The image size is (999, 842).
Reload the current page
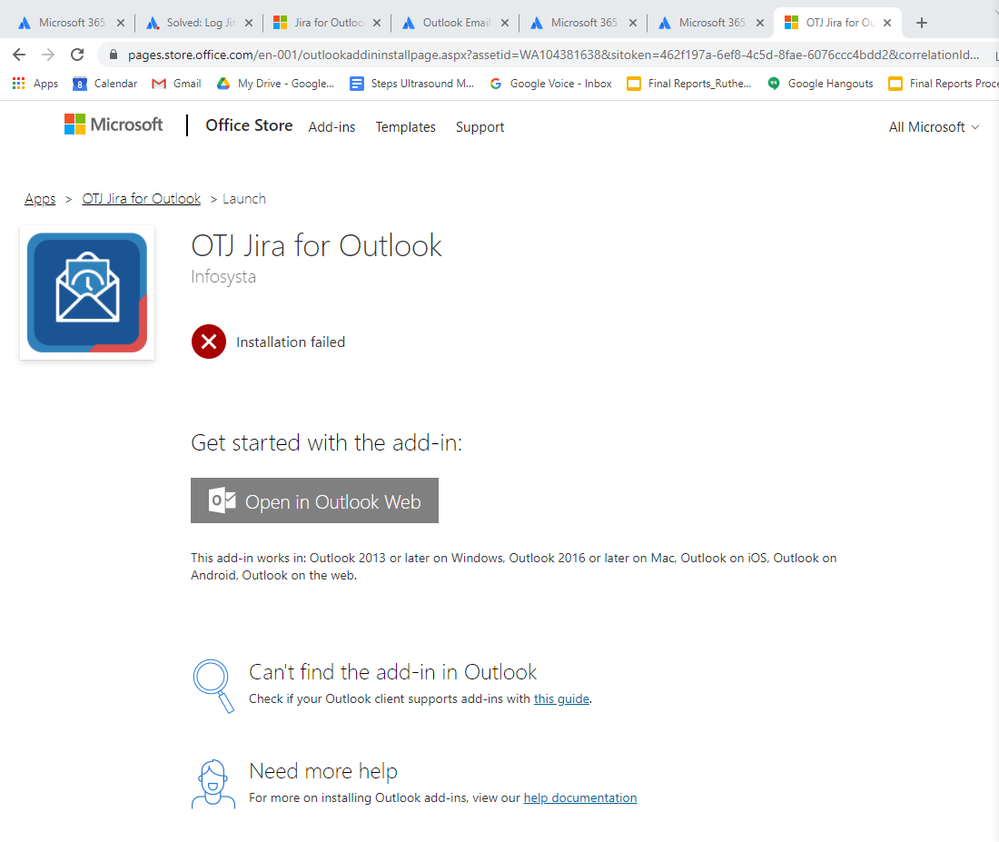click(x=77, y=54)
